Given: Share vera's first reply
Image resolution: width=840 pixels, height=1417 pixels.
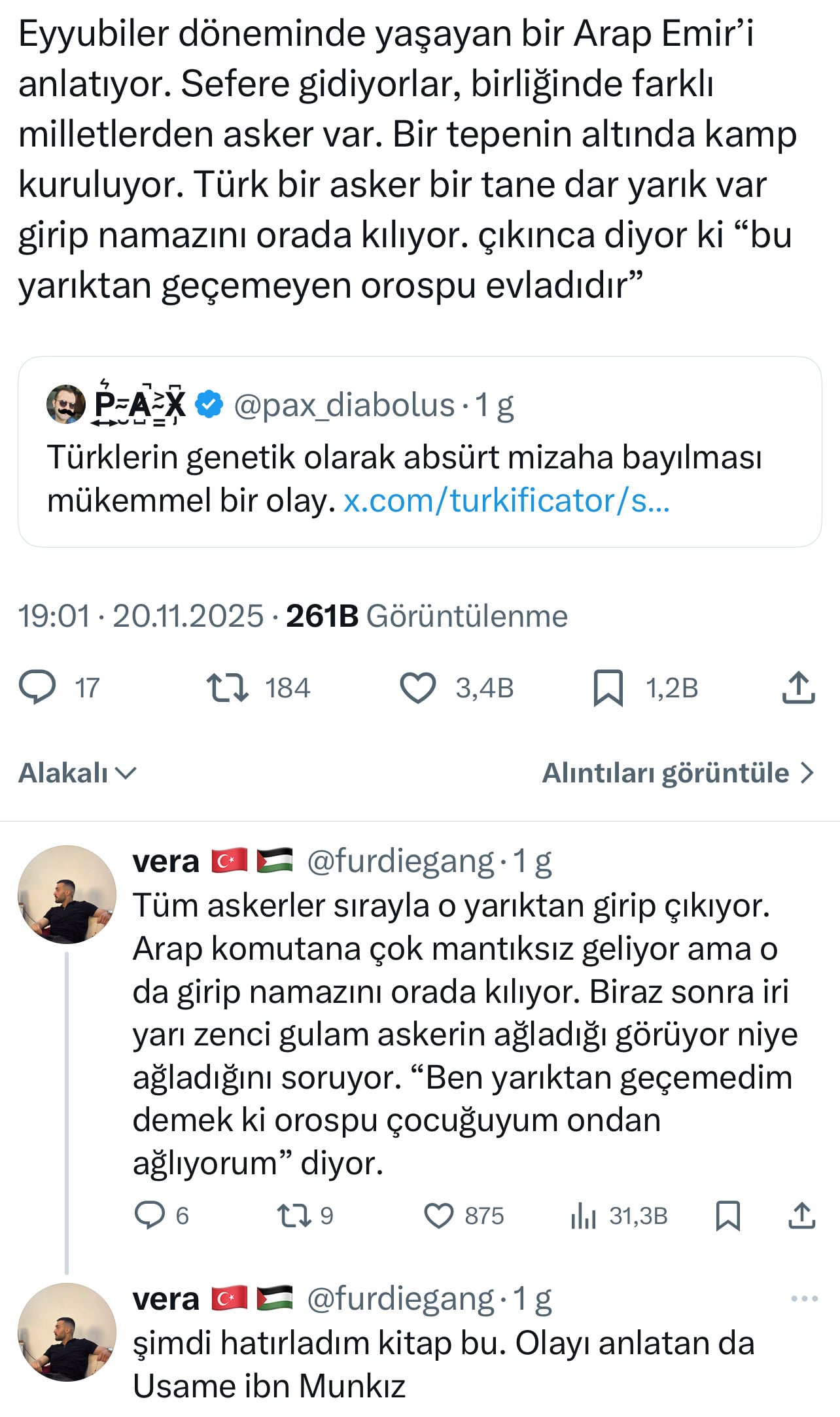Looking at the screenshot, I should (x=801, y=1216).
